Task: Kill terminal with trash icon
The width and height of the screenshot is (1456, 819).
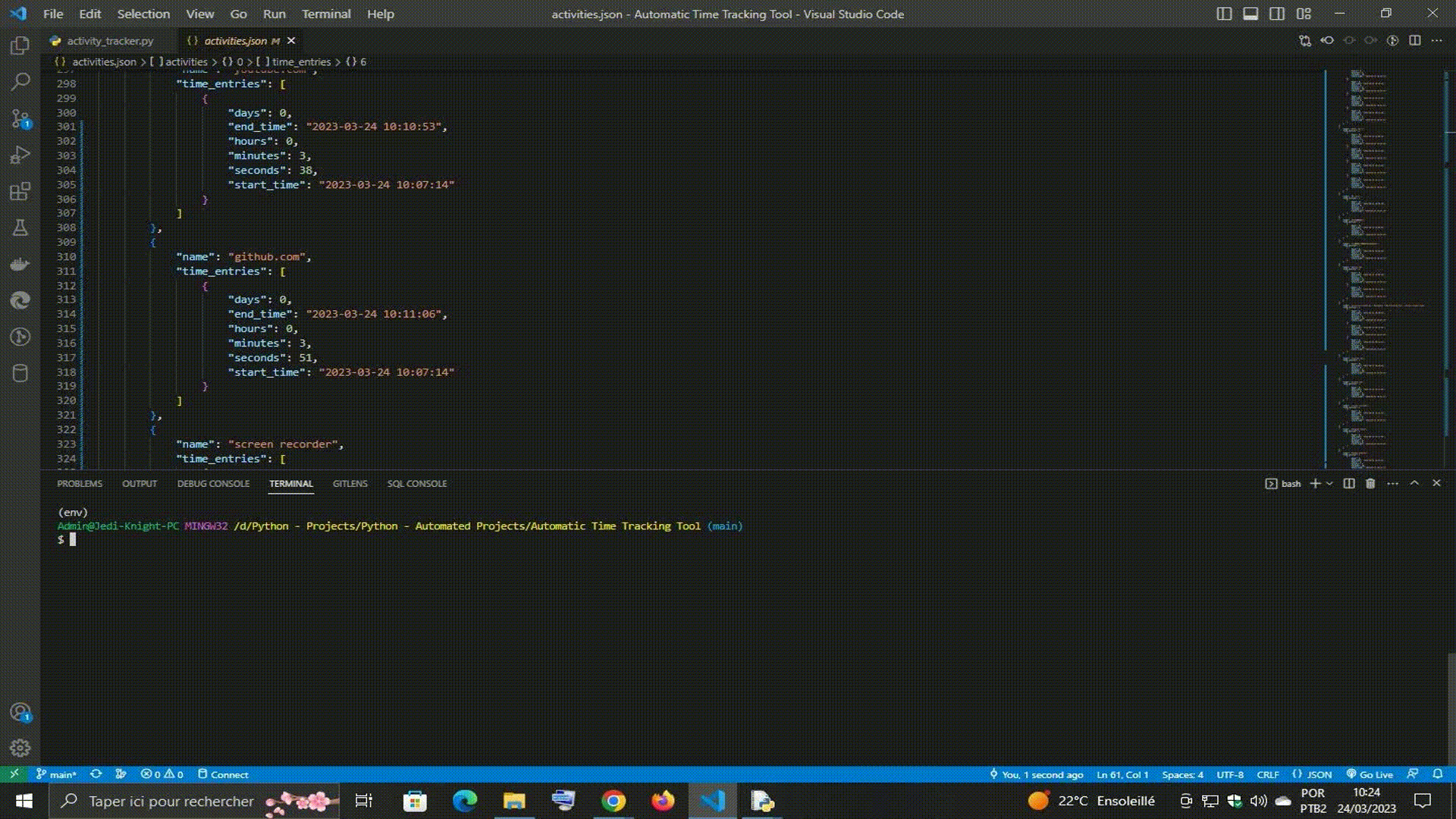Action: [x=1370, y=484]
